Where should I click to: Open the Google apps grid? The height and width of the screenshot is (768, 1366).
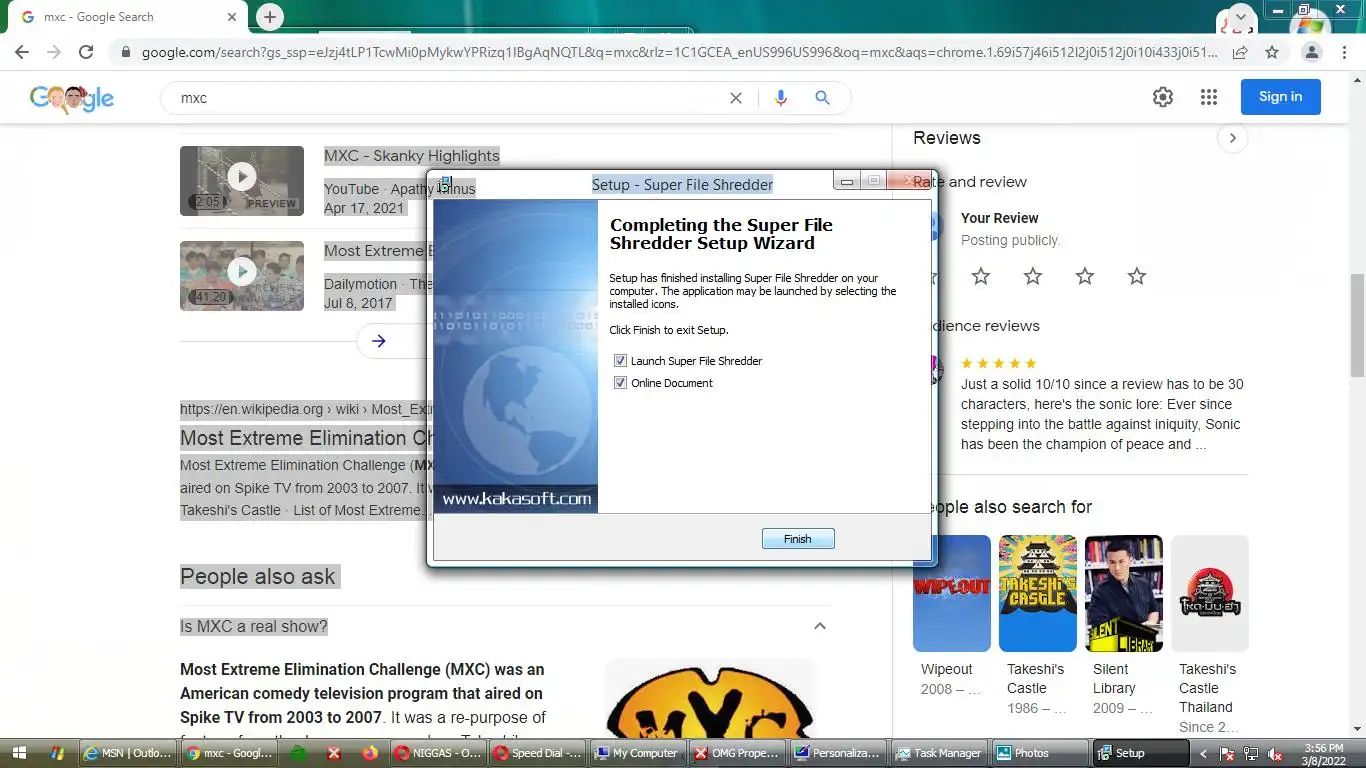pos(1209,97)
